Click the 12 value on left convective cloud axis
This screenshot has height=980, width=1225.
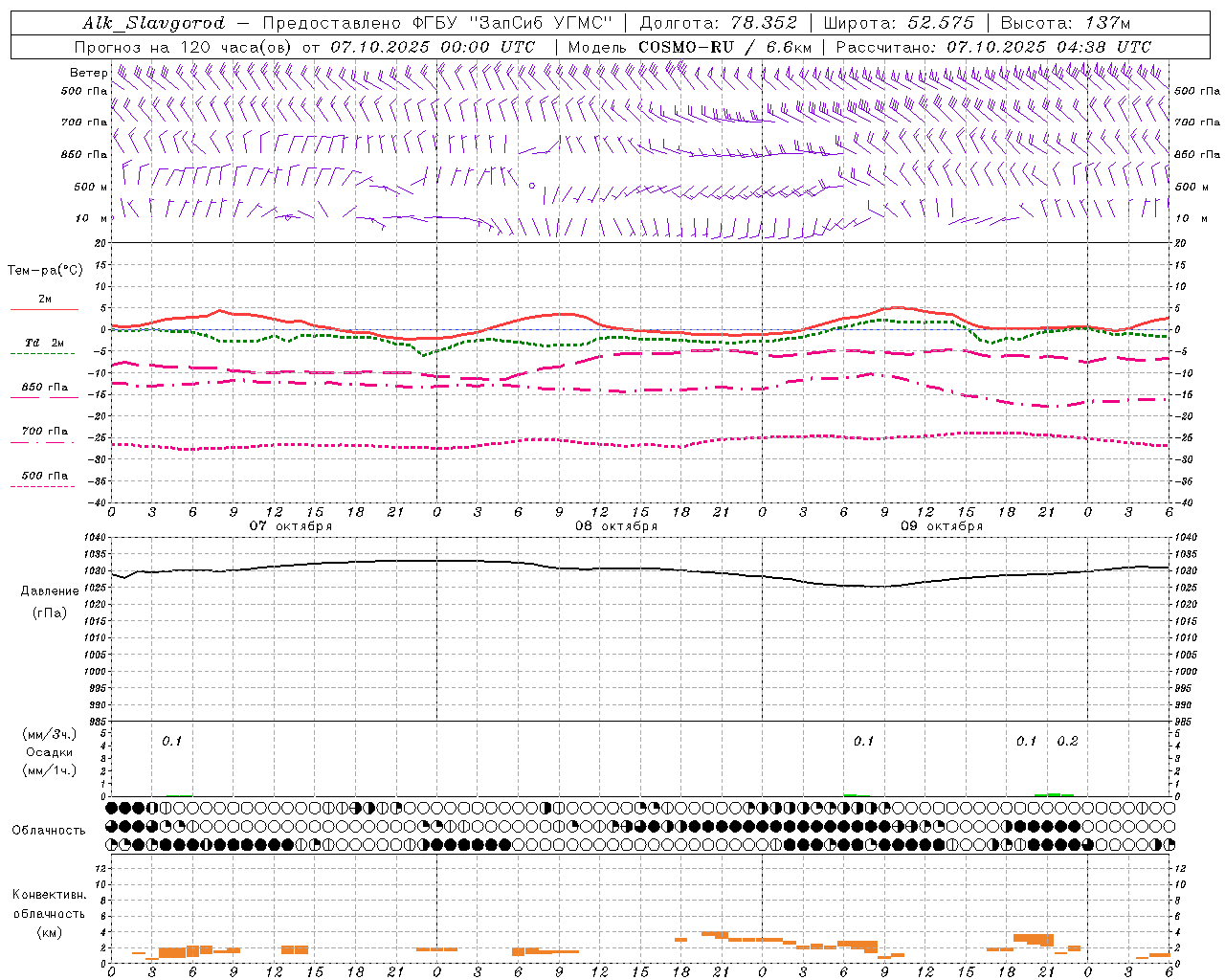tap(101, 868)
